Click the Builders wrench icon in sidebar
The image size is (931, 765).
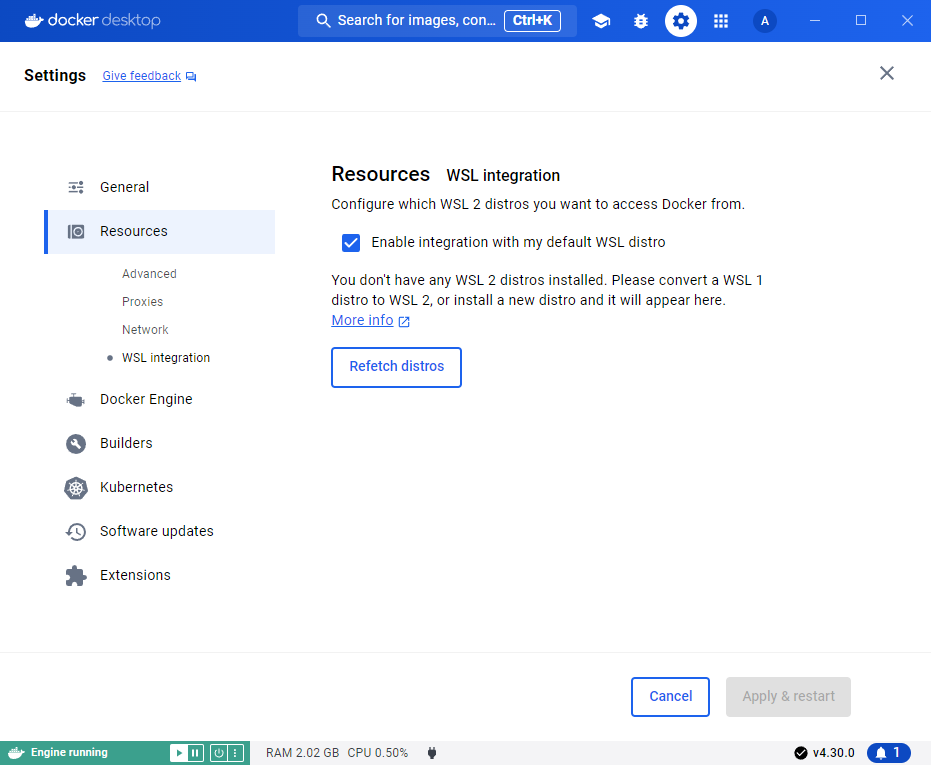76,444
